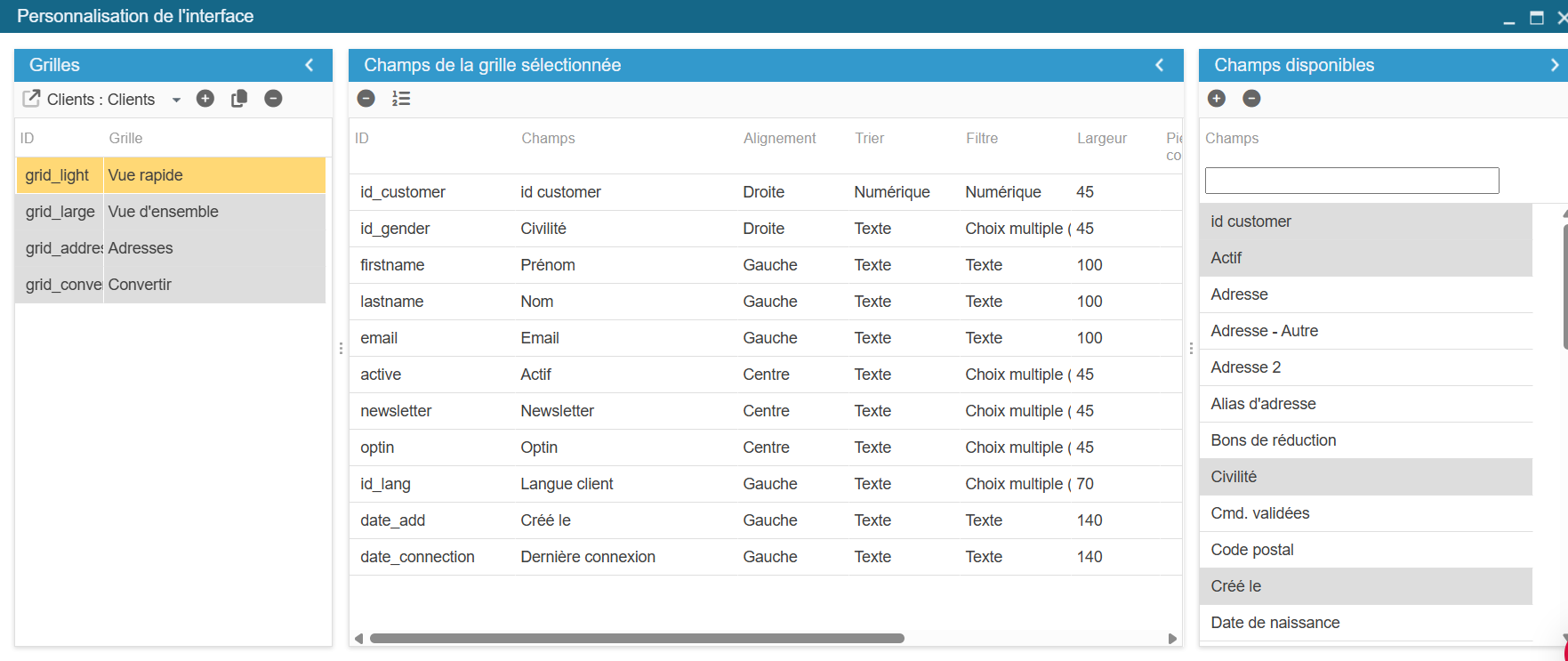The width and height of the screenshot is (1568, 661).
Task: Click the Champs search input field
Action: point(1351,181)
